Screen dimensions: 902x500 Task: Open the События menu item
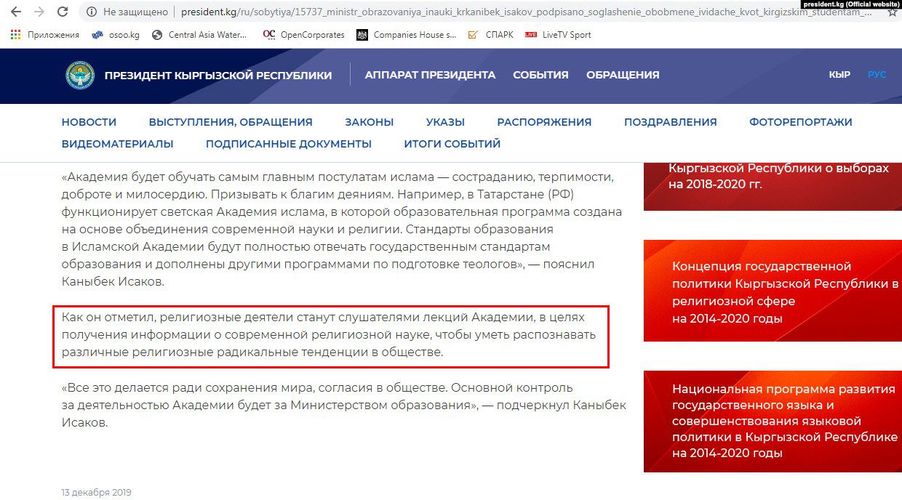click(540, 75)
